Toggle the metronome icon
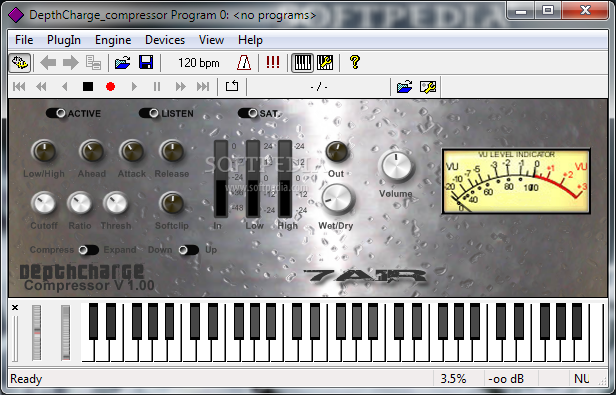This screenshot has height=395, width=616. [x=244, y=62]
